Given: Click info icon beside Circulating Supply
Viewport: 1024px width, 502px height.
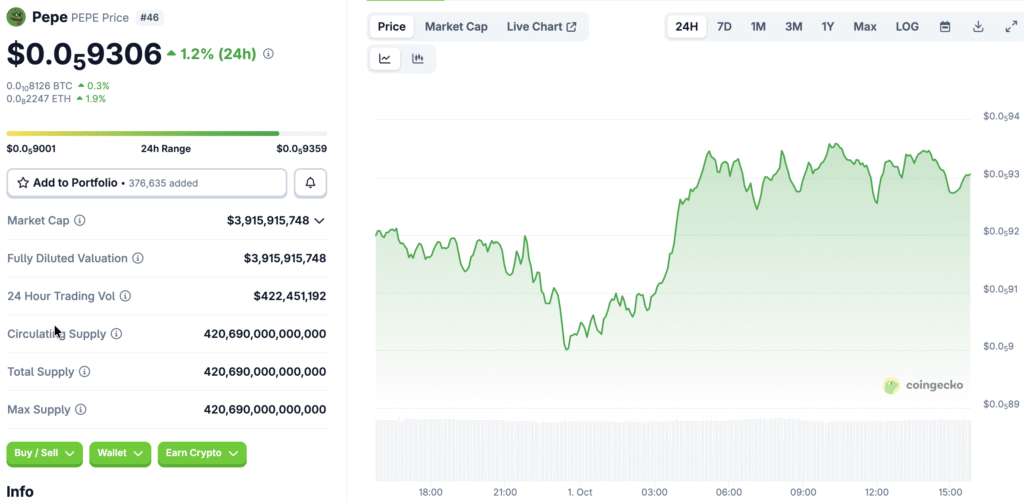Looking at the screenshot, I should 116,334.
